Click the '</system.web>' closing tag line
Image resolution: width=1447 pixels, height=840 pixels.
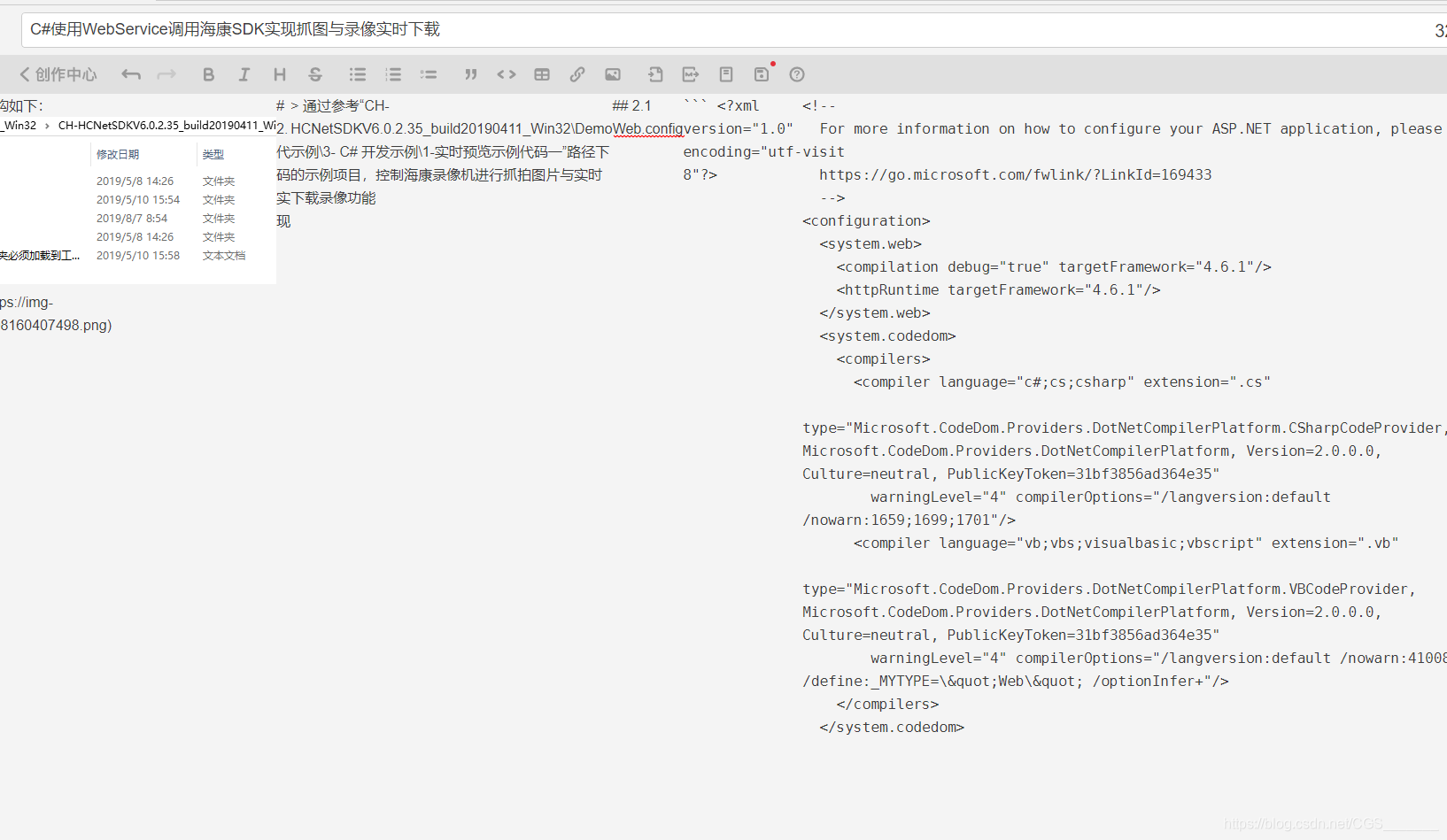coord(875,313)
